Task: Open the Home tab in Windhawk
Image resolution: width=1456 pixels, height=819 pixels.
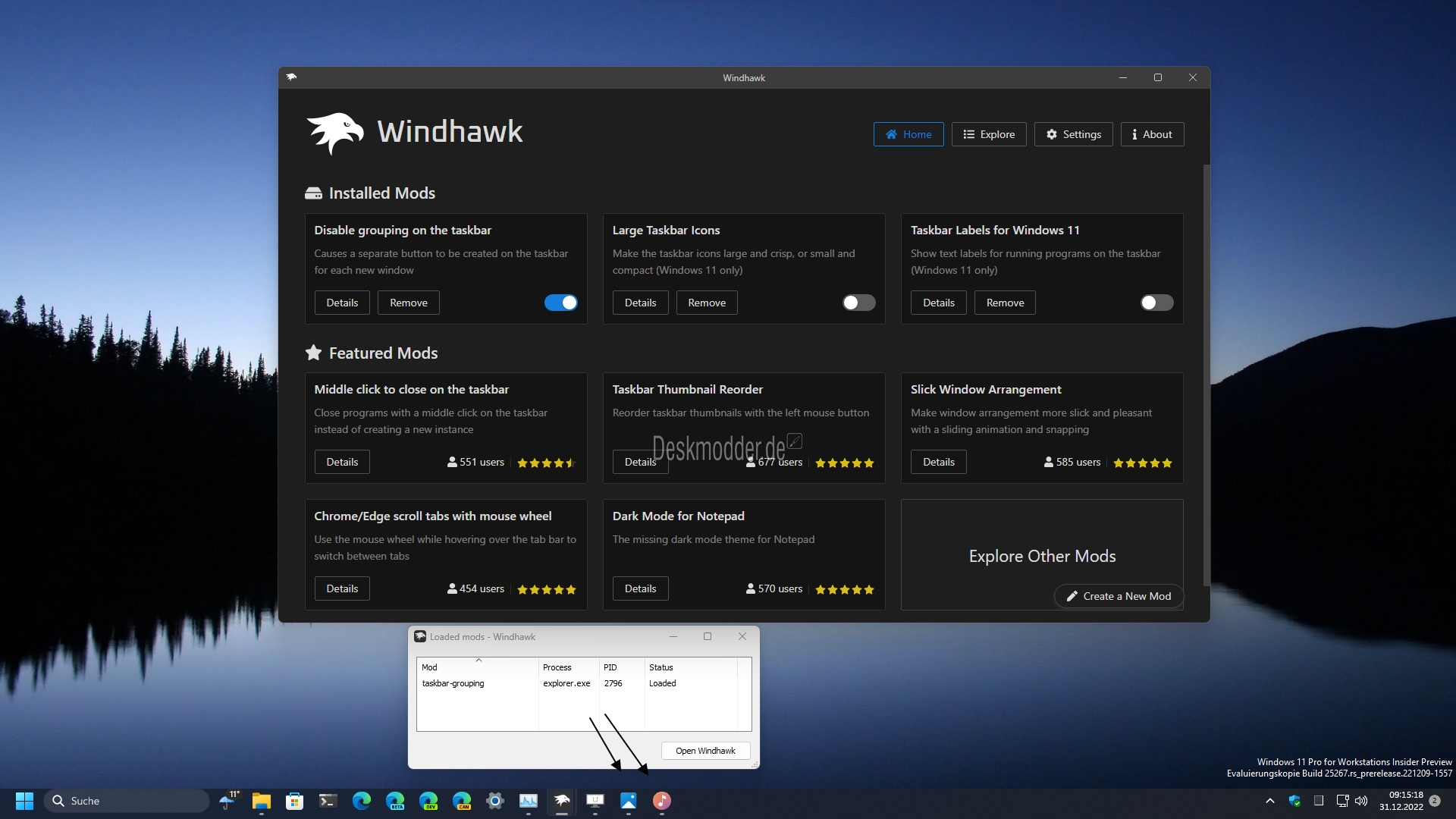Action: (x=908, y=134)
